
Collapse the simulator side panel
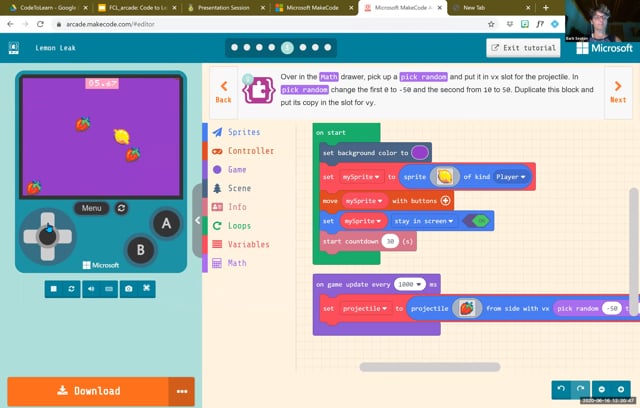[x=197, y=220]
